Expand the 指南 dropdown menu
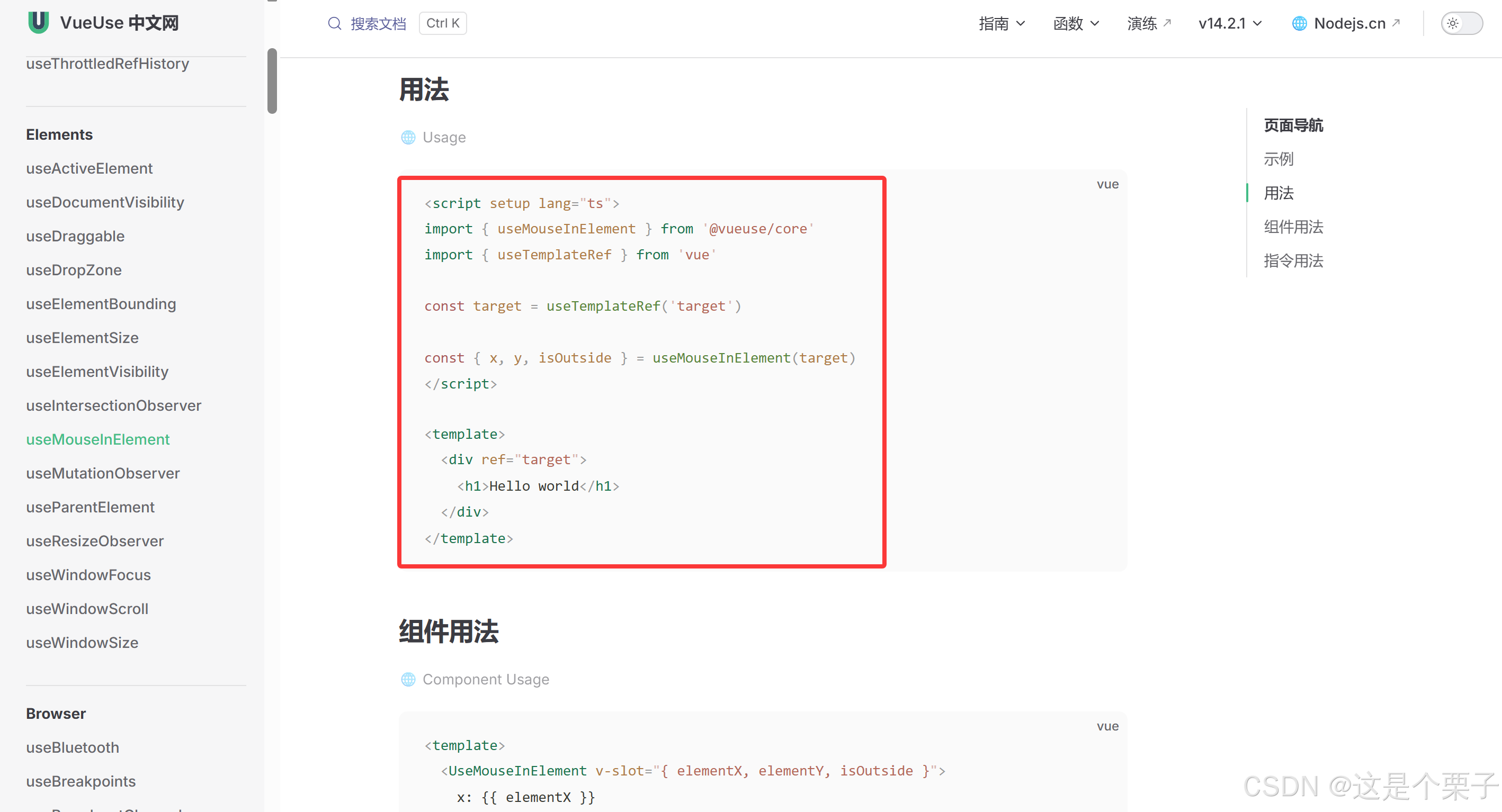Viewport: 1502px width, 812px height. pyautogui.click(x=1001, y=23)
